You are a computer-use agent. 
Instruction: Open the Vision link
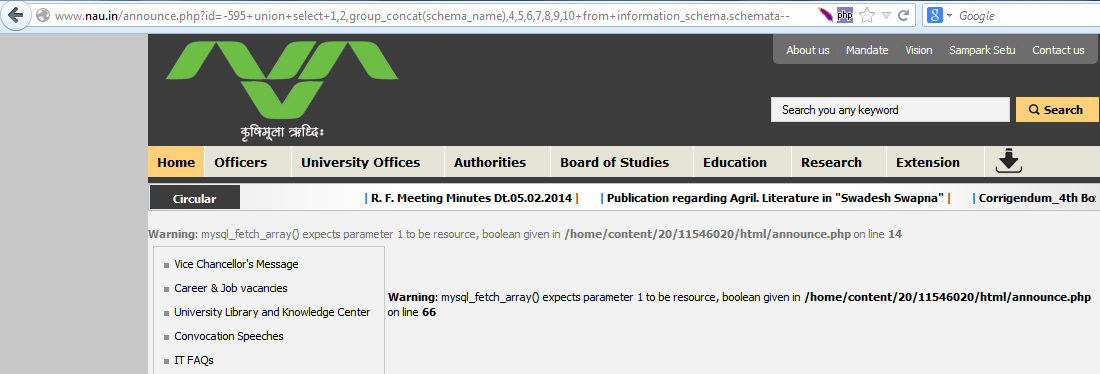coord(918,50)
